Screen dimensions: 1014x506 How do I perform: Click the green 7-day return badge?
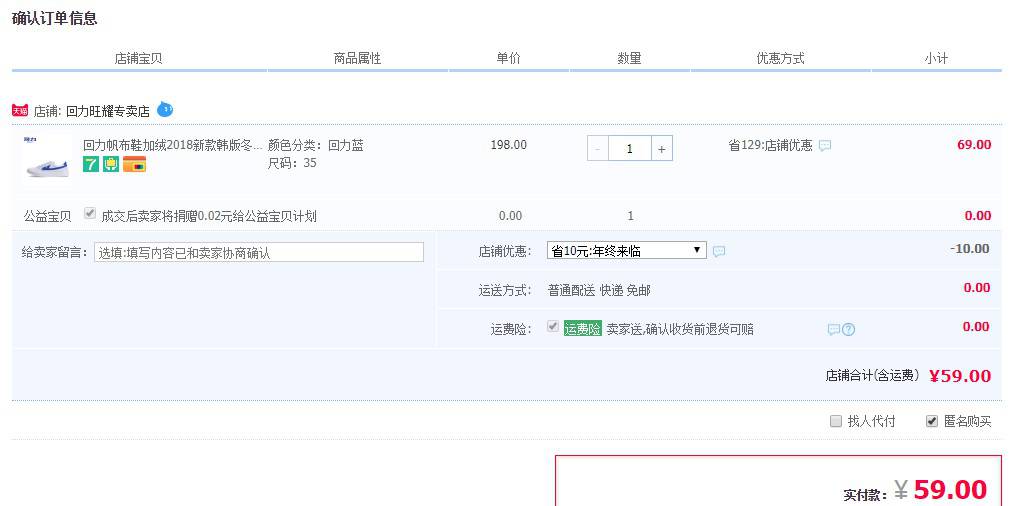(91, 165)
